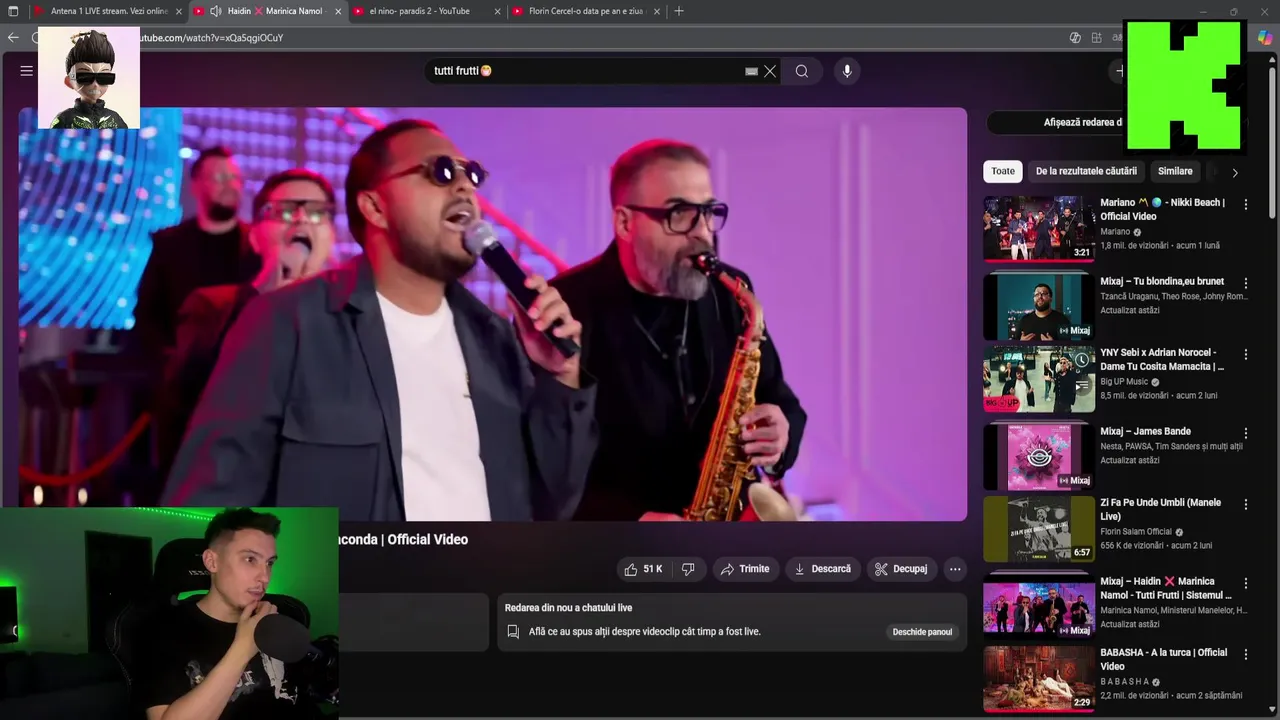Select De la rezultatele căutării chip
Image resolution: width=1280 pixels, height=720 pixels.
tap(1086, 171)
